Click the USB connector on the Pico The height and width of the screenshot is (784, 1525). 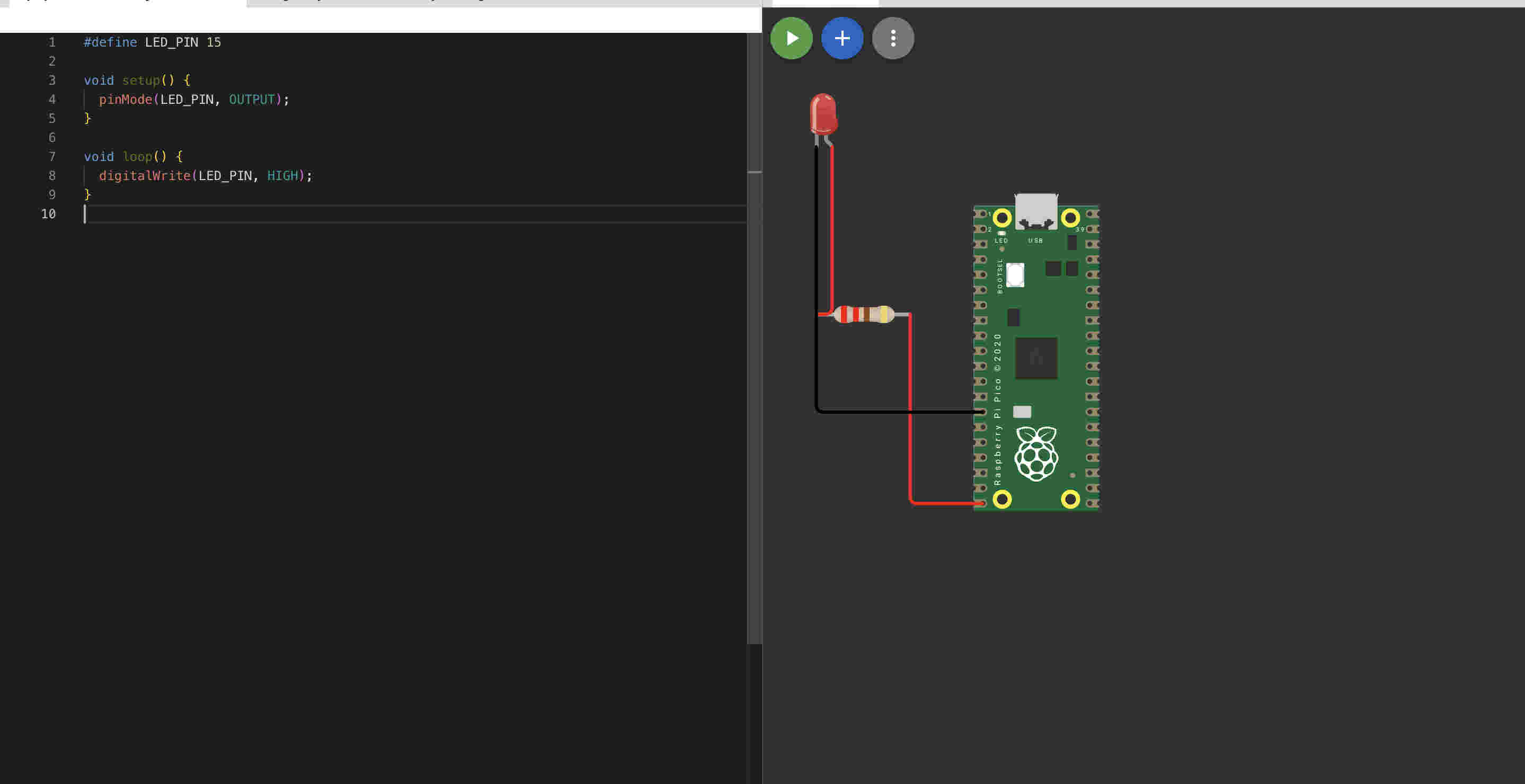[x=1036, y=210]
